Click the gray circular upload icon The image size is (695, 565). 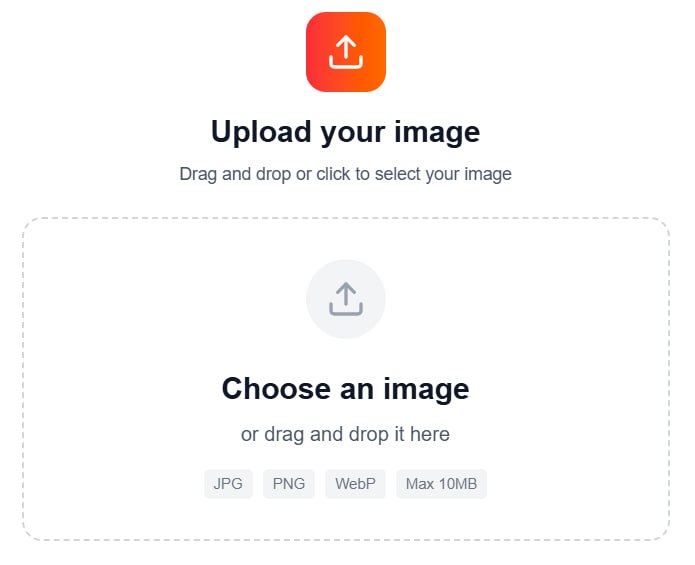346,299
